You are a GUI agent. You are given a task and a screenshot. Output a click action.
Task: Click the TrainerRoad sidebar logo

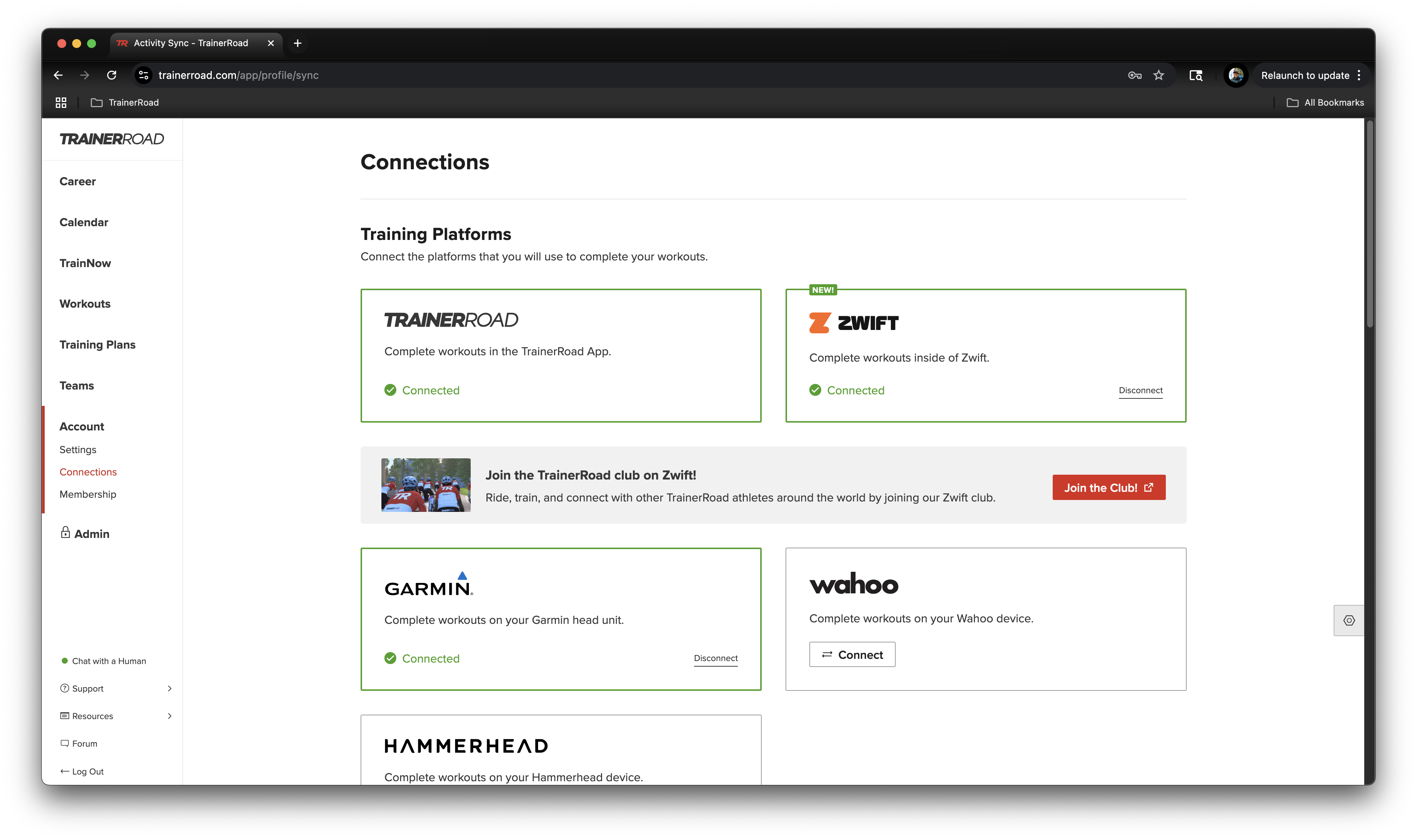[112, 139]
